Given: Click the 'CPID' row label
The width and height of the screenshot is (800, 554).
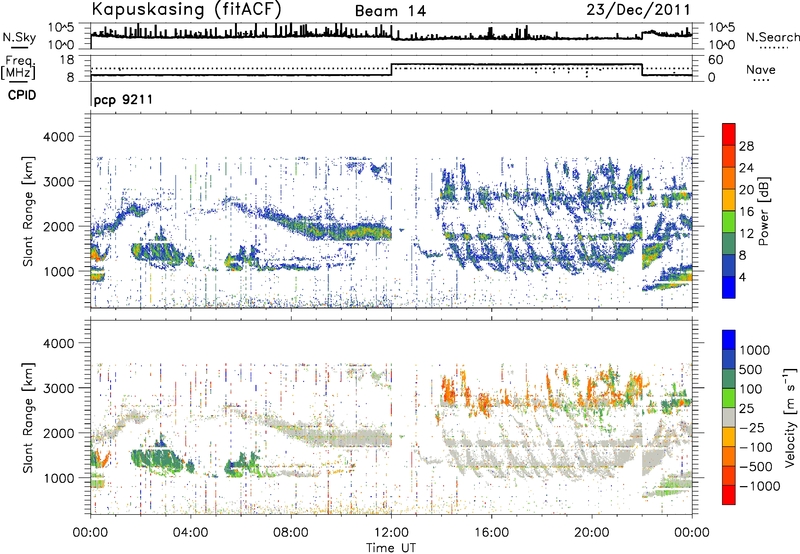Looking at the screenshot, I should coord(22,95).
